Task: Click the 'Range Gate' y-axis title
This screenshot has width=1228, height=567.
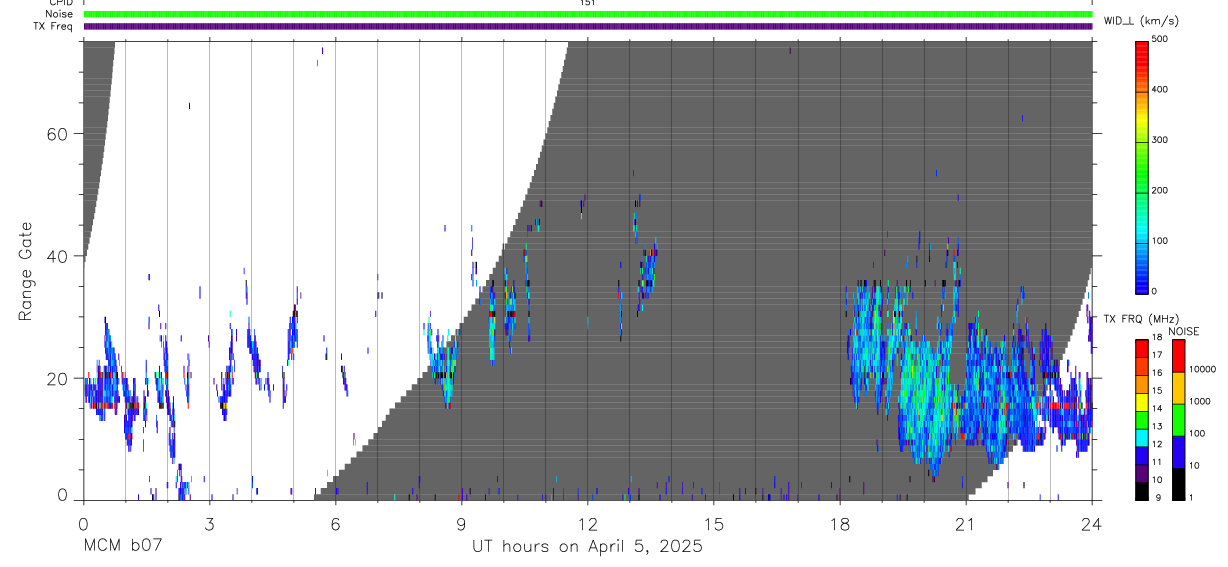Action: [25, 272]
